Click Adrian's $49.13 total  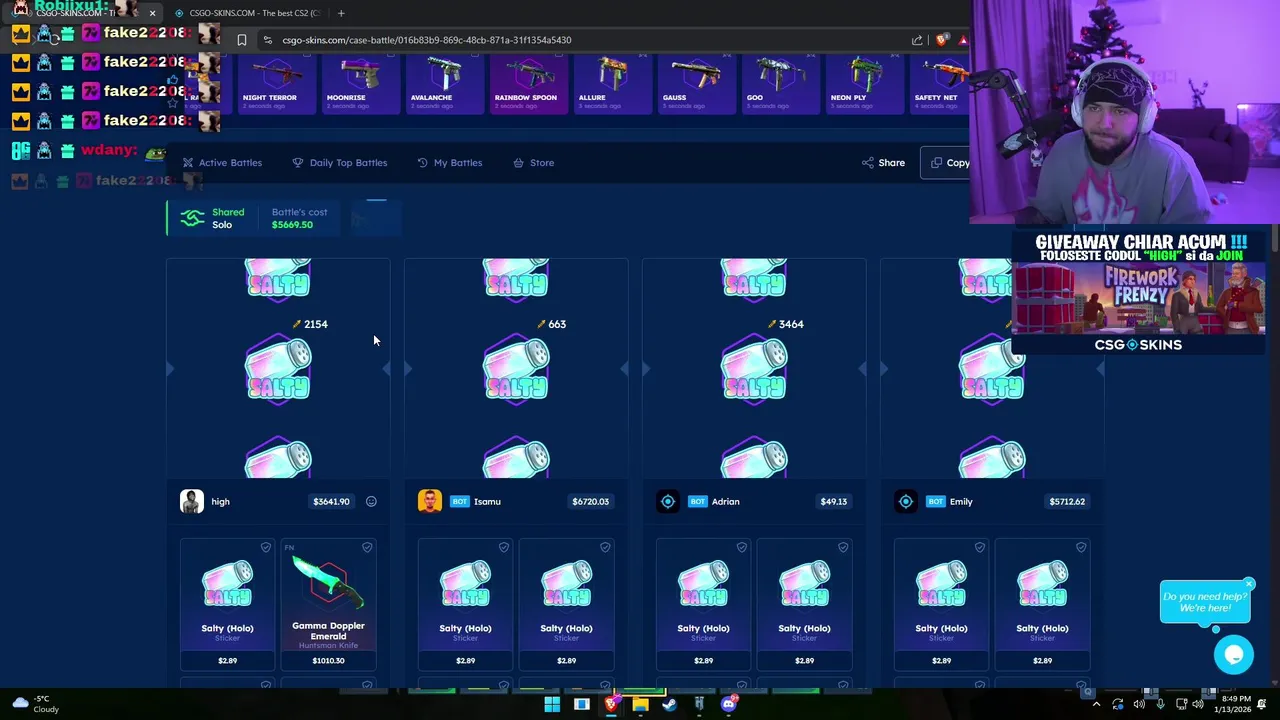click(833, 502)
